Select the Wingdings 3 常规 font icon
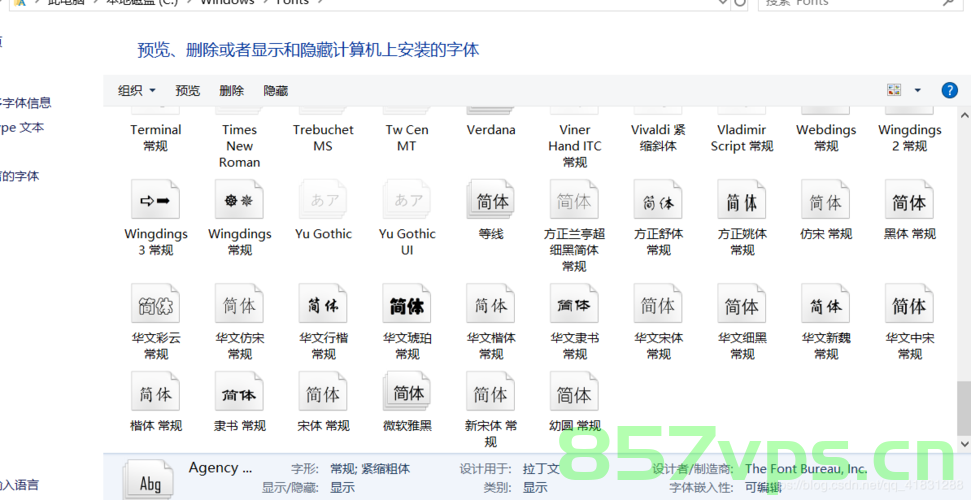Screen dimensions: 971x500 click(x=155, y=200)
